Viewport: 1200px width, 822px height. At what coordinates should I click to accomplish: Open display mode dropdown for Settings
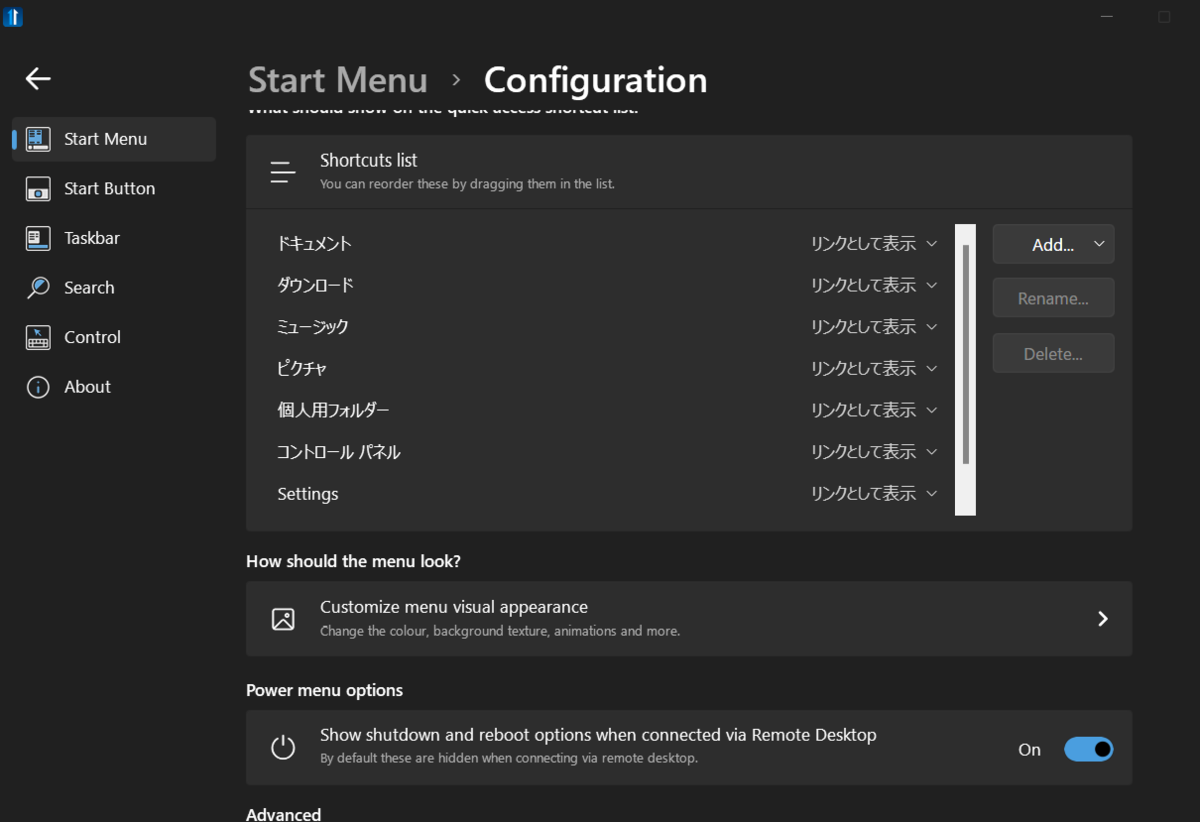[x=874, y=493]
